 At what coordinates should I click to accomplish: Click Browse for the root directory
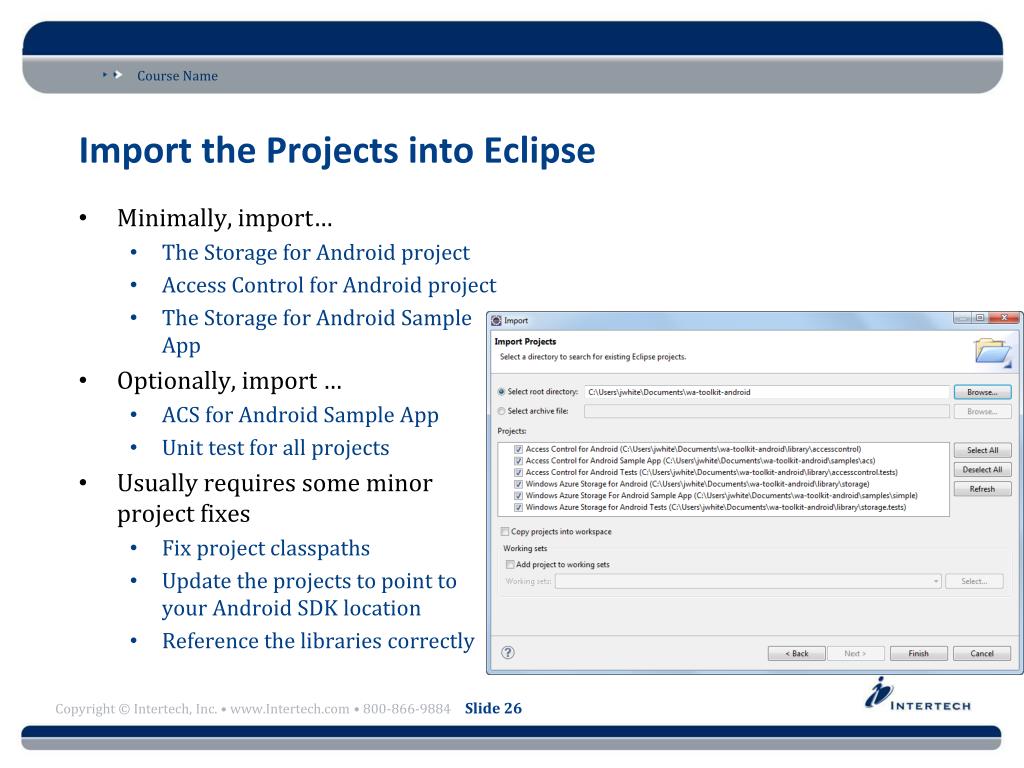(x=982, y=392)
